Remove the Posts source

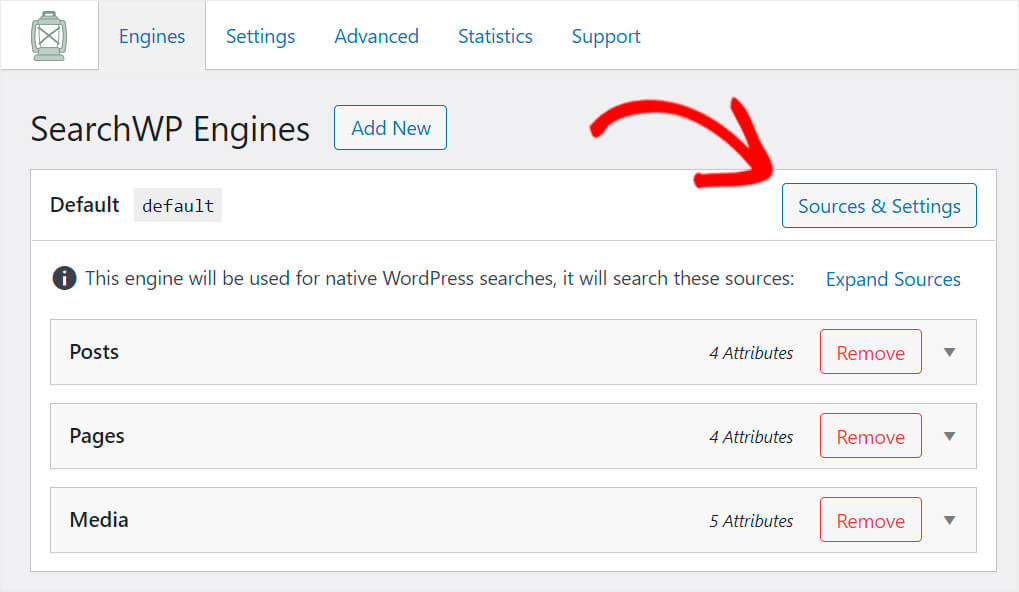pyautogui.click(x=870, y=352)
